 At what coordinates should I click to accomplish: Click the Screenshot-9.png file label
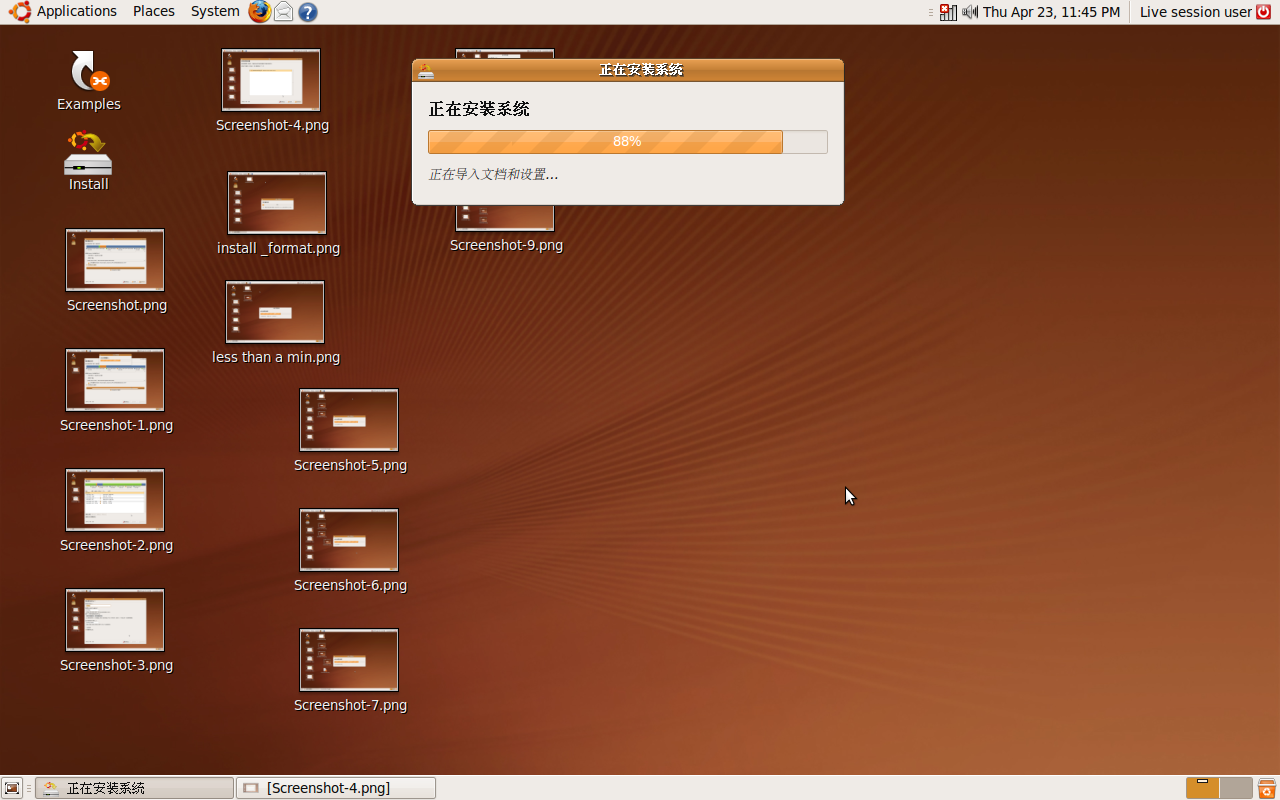coord(506,245)
